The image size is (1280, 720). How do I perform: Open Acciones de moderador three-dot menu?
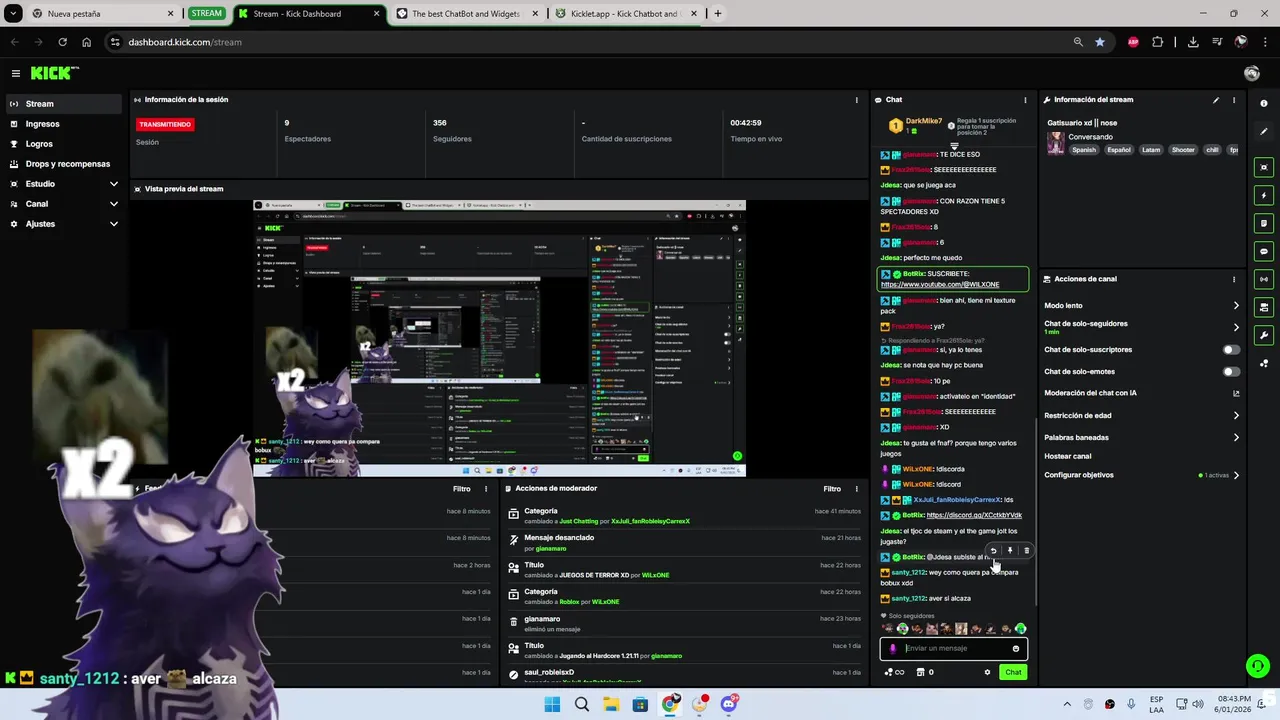(856, 489)
